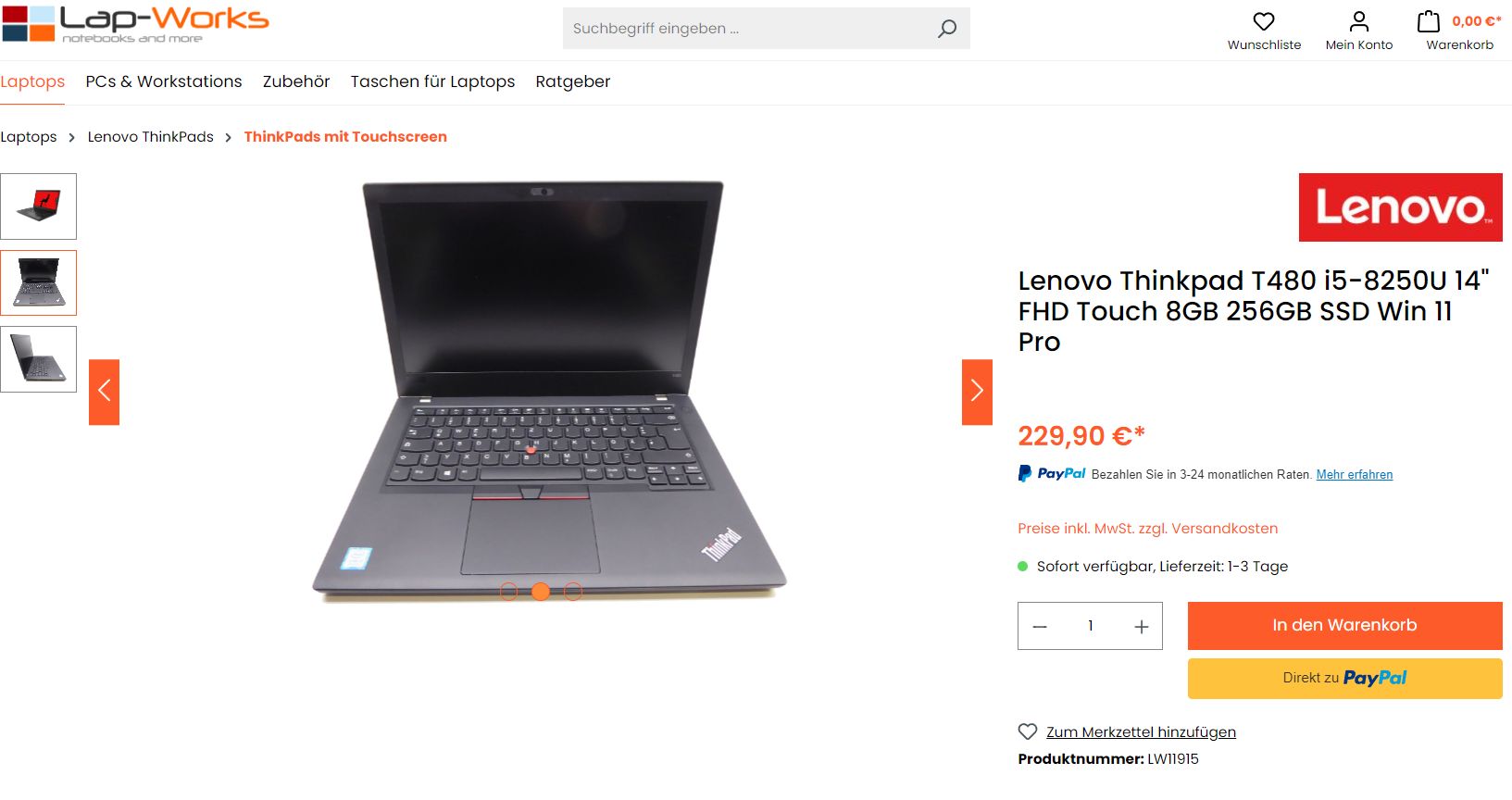Click the Lap-Works logo
Screen dimensions: 1512x800
[136, 23]
